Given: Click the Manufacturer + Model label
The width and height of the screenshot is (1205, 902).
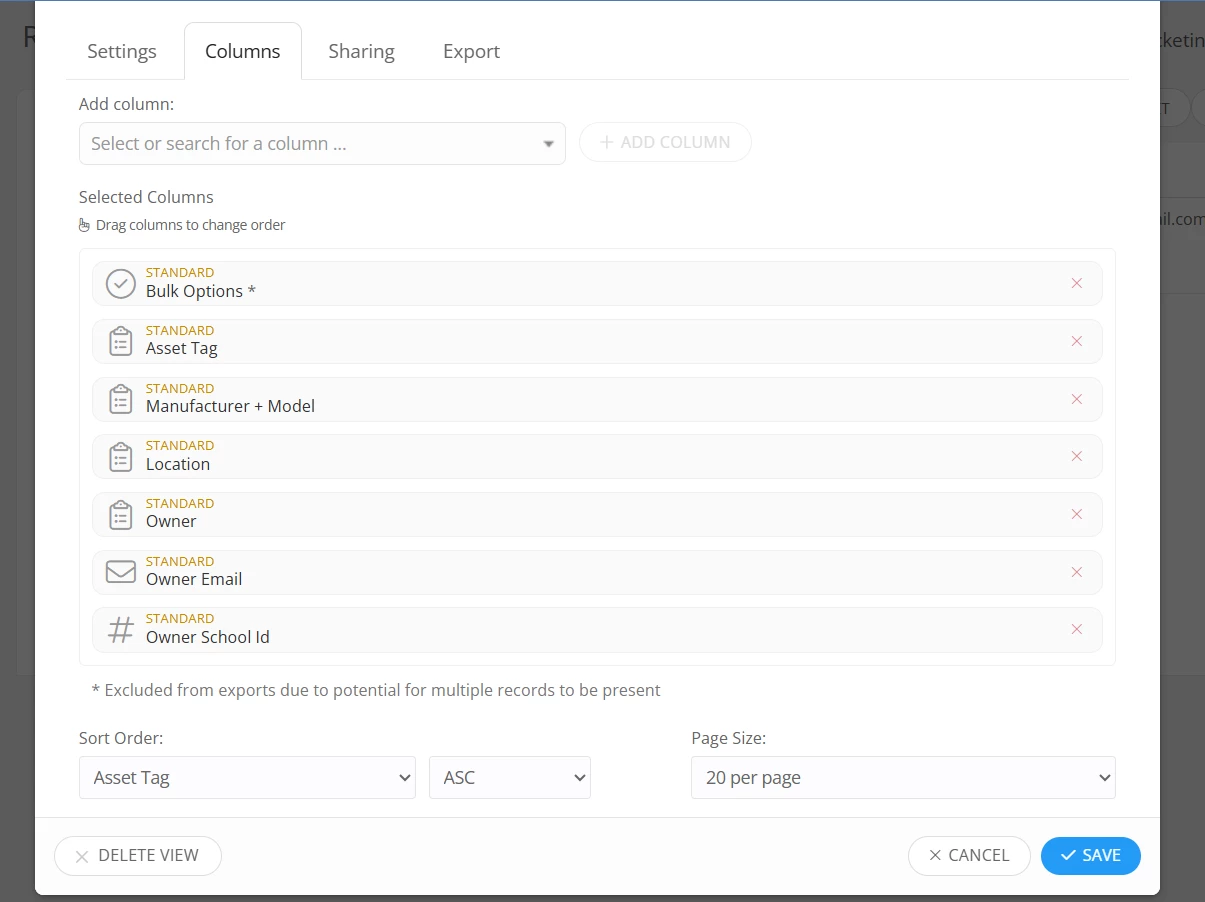Looking at the screenshot, I should [x=230, y=406].
